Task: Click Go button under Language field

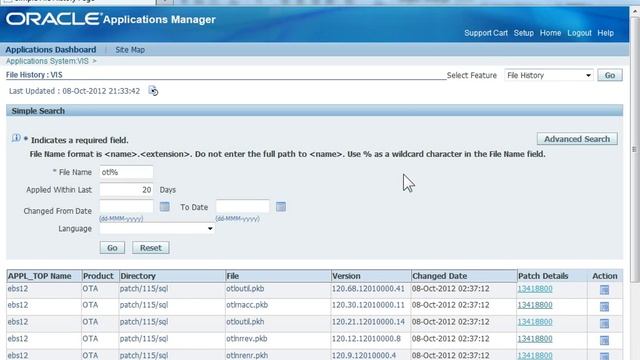Action: [112, 248]
